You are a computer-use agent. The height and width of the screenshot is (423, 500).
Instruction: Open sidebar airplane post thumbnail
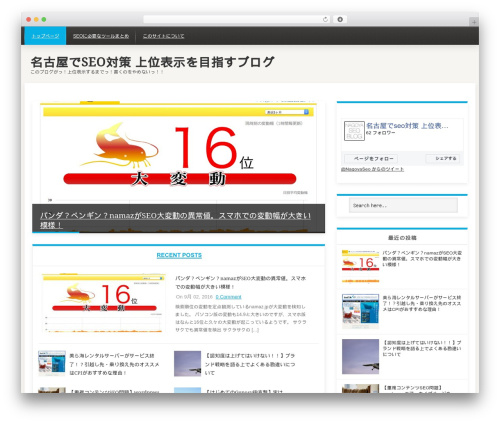coord(360,356)
